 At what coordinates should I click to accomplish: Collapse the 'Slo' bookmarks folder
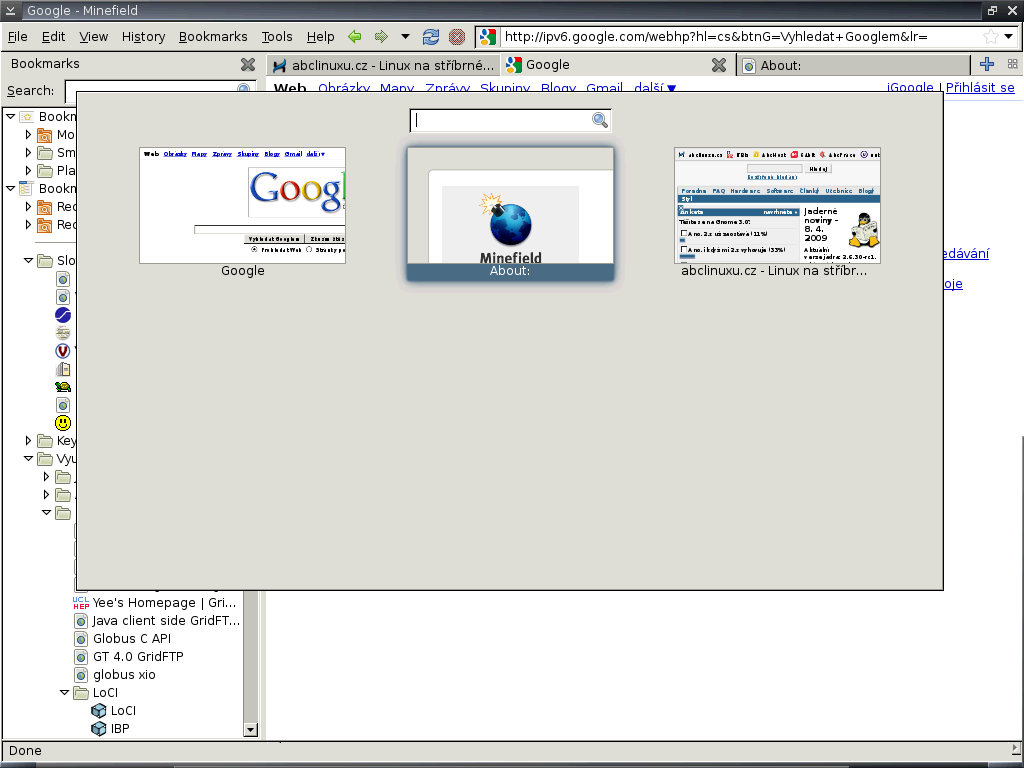[x=28, y=261]
